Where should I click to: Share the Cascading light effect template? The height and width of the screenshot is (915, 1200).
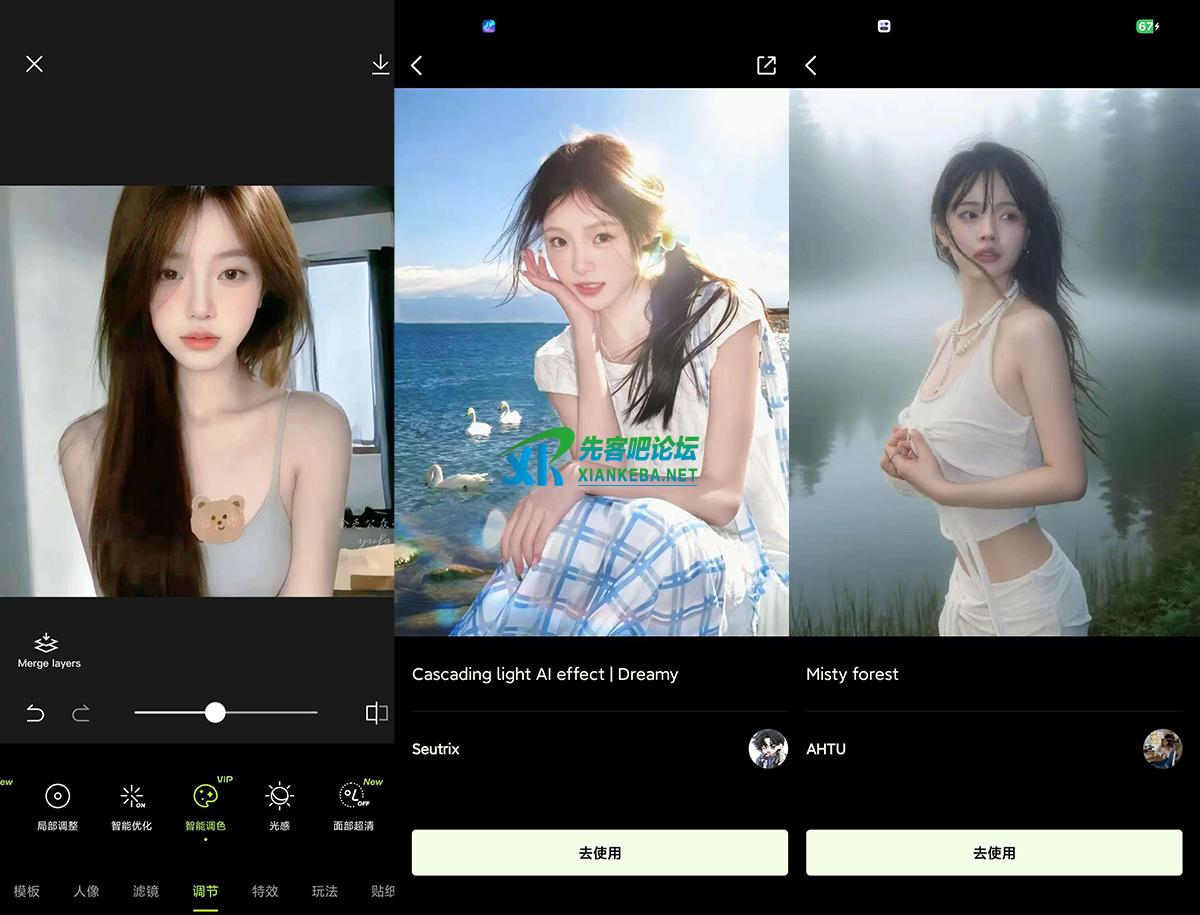point(766,65)
